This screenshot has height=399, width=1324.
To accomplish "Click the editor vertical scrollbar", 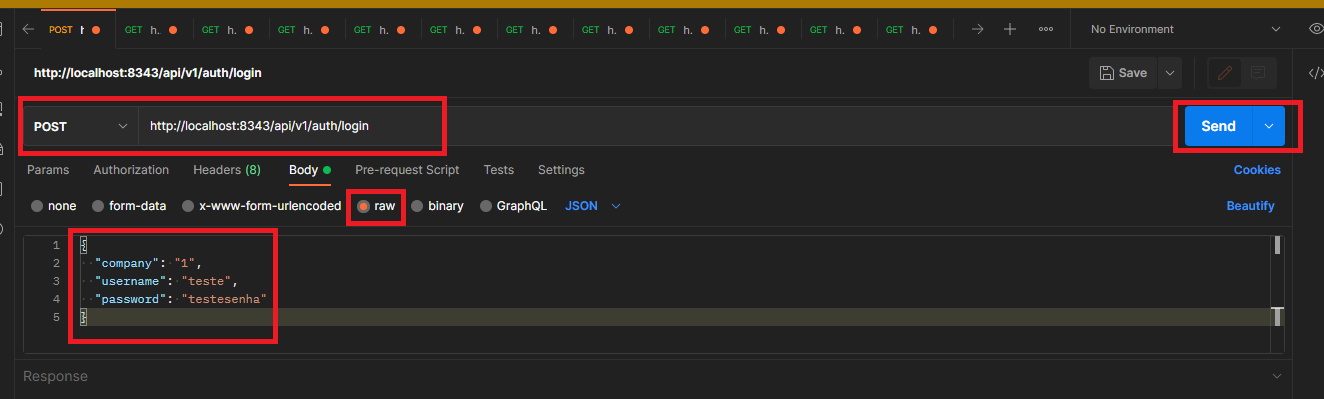I will (x=1277, y=280).
